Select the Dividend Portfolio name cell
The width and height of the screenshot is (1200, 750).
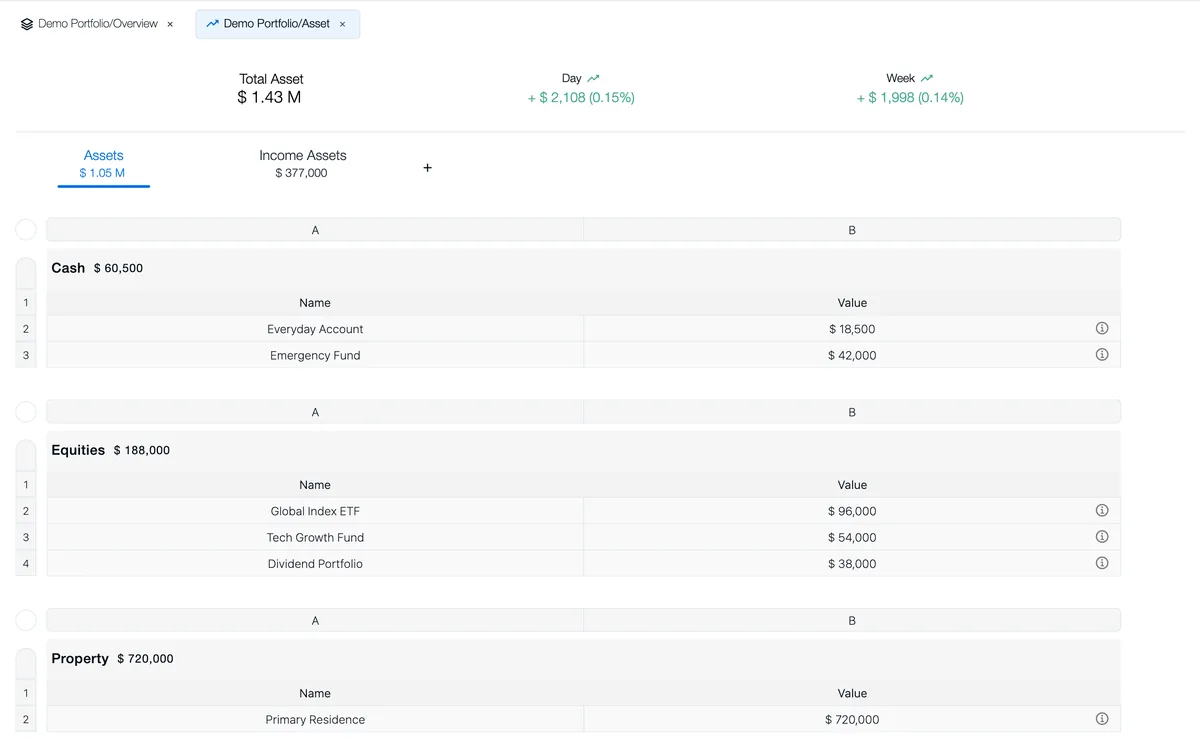(x=315, y=563)
